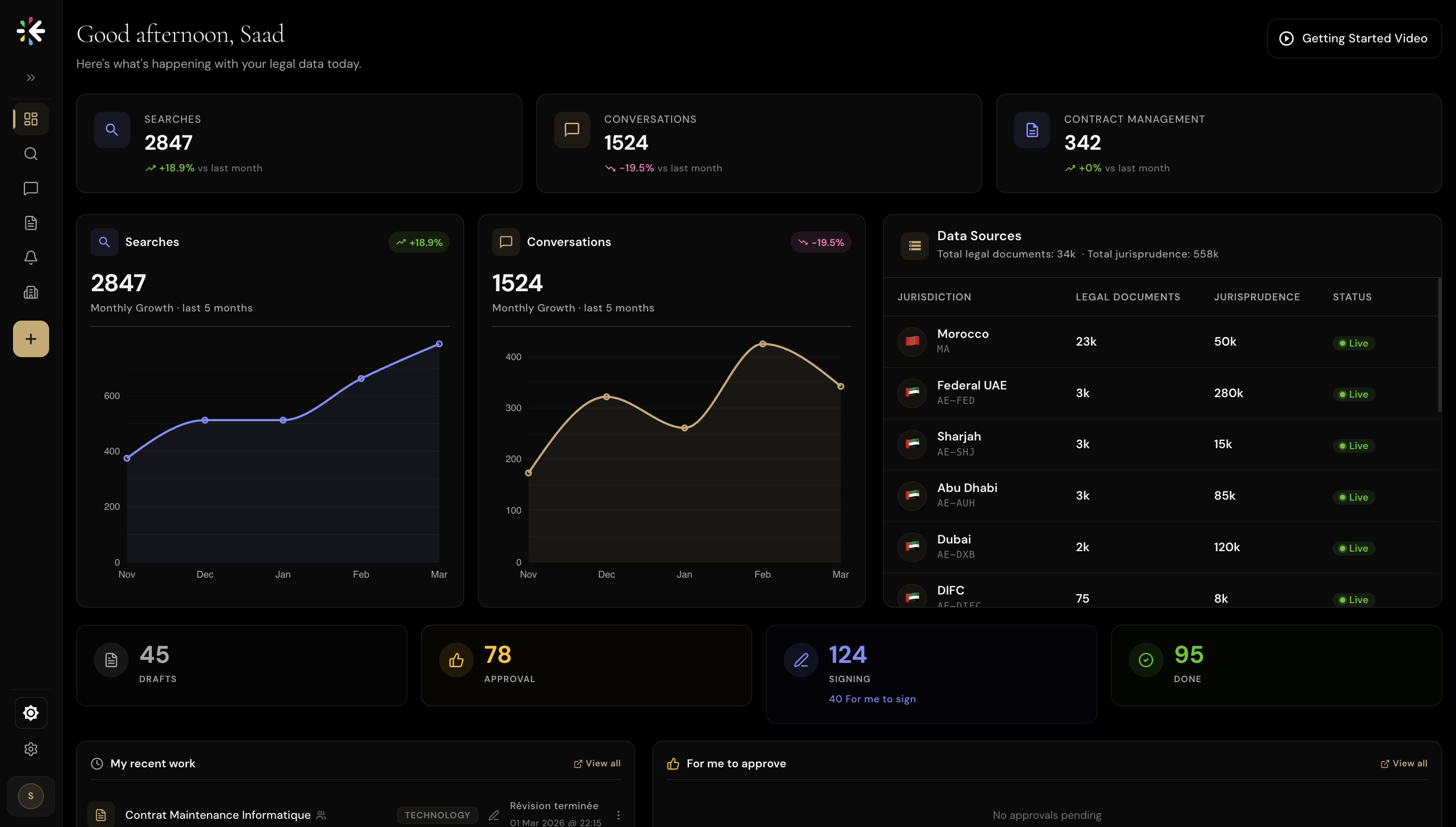Click the 280k jurisprudence value for Federal UAE
Image resolution: width=1456 pixels, height=827 pixels.
click(x=1228, y=393)
